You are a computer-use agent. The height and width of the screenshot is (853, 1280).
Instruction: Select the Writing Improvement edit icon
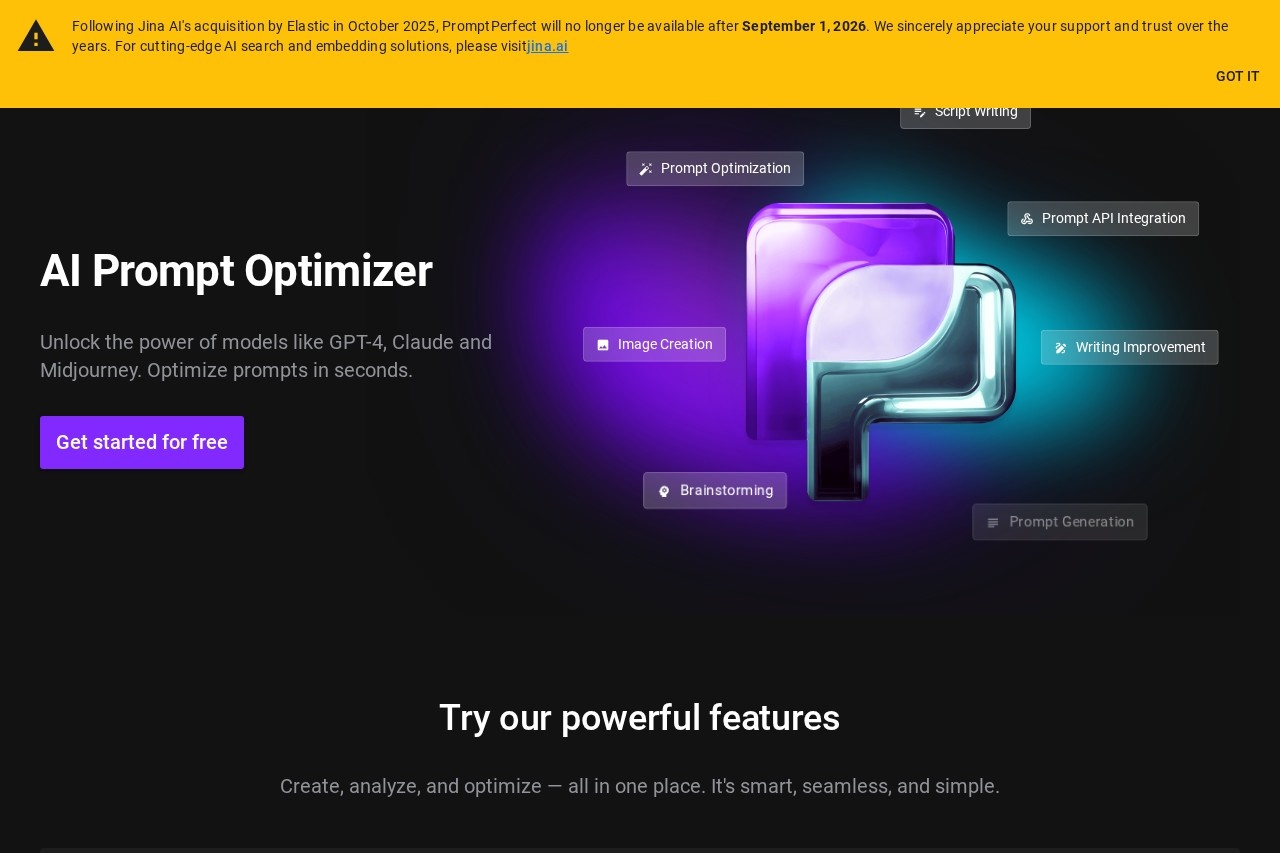(1060, 347)
